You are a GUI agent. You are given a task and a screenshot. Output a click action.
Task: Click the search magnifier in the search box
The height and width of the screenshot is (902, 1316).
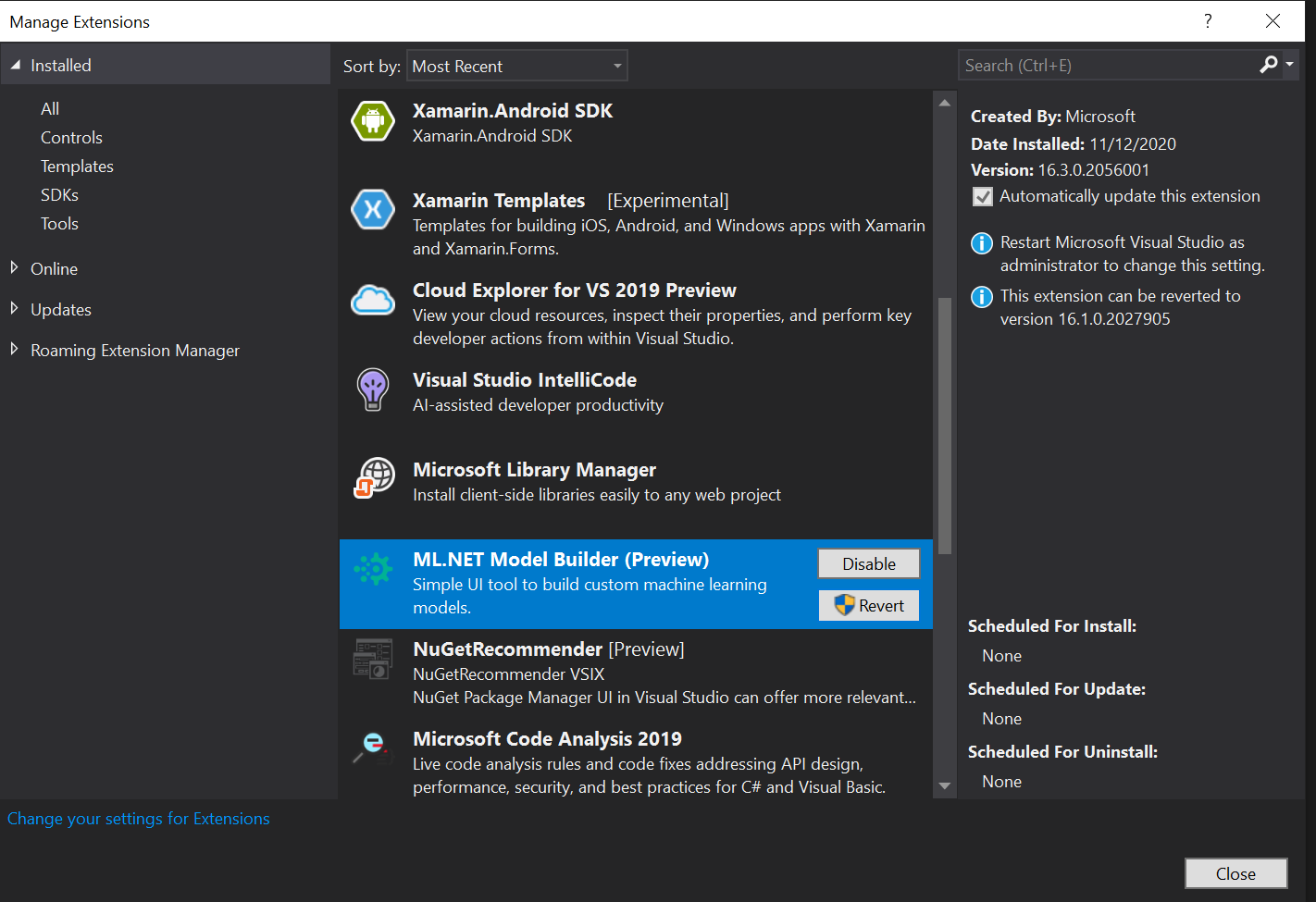pyautogui.click(x=1269, y=65)
